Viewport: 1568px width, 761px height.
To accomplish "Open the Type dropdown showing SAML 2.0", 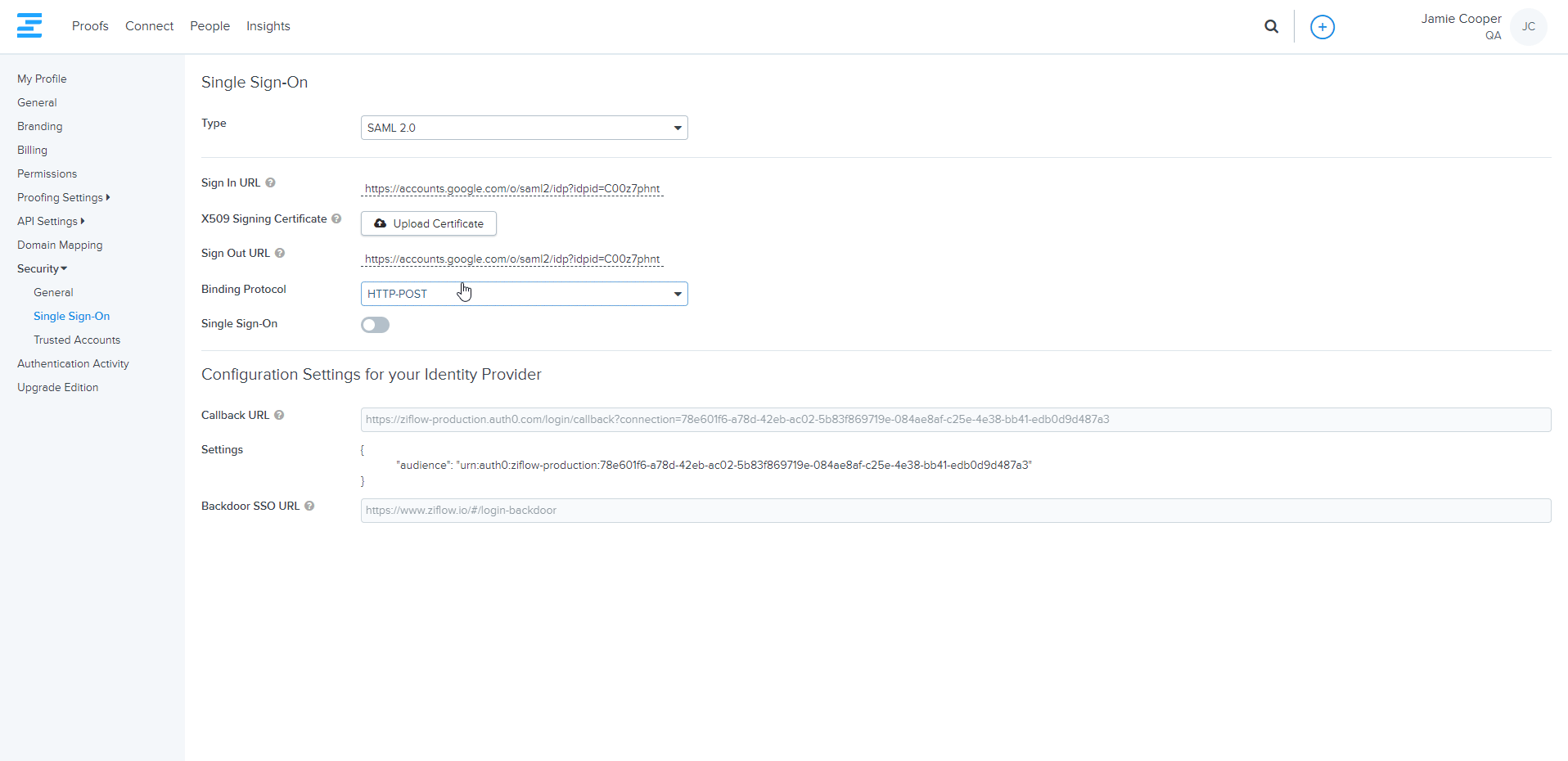I will tap(524, 128).
